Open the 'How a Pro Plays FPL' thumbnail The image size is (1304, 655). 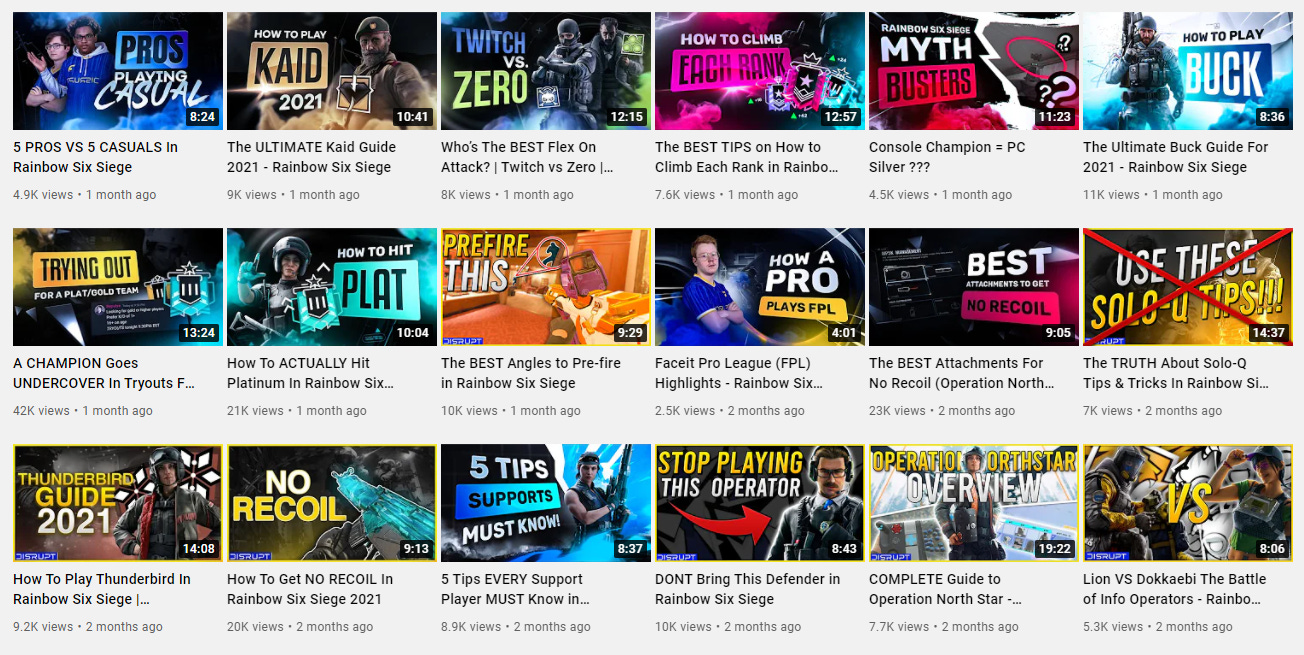pyautogui.click(x=760, y=287)
